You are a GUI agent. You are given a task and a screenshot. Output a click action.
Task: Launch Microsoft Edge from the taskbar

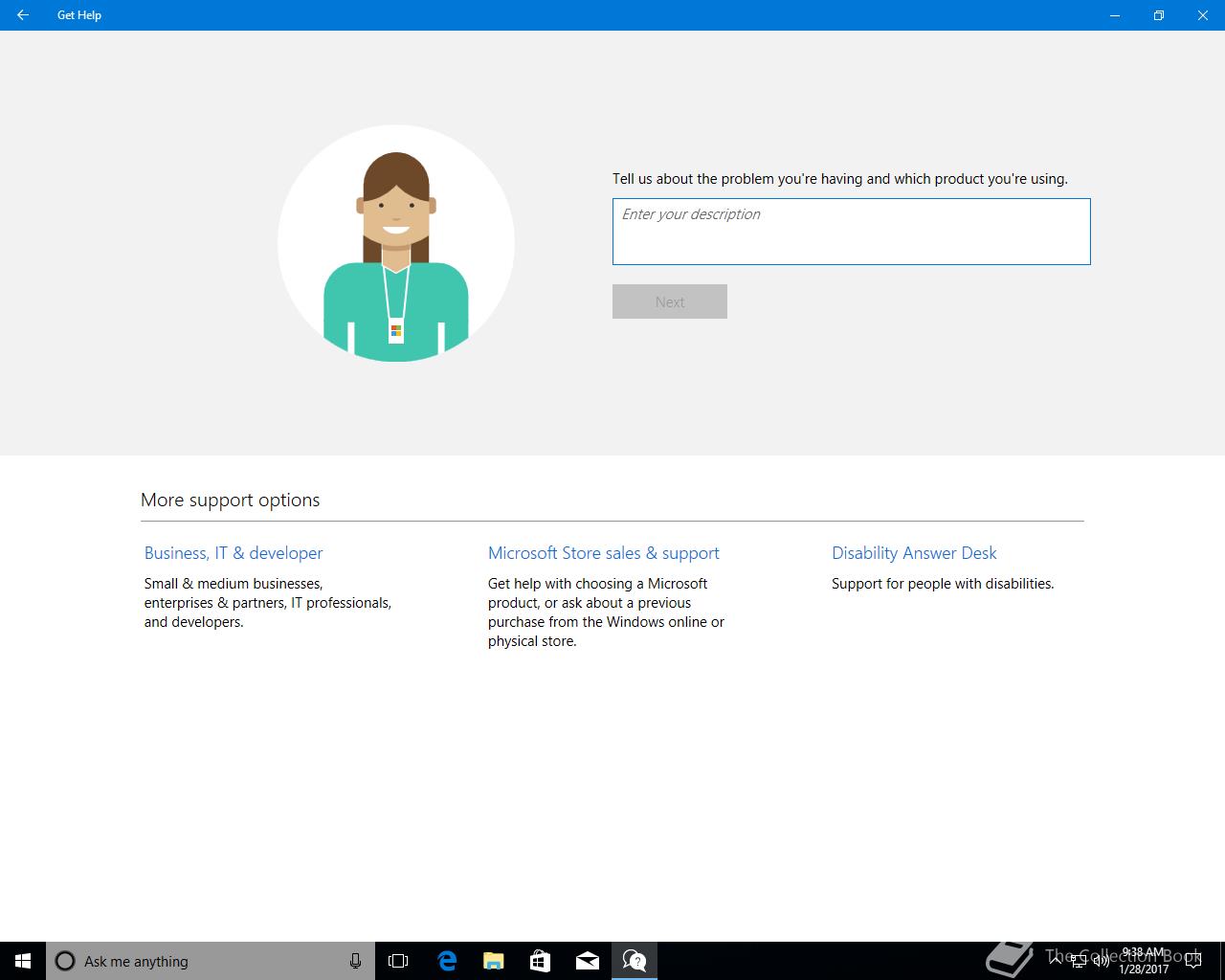[446, 961]
